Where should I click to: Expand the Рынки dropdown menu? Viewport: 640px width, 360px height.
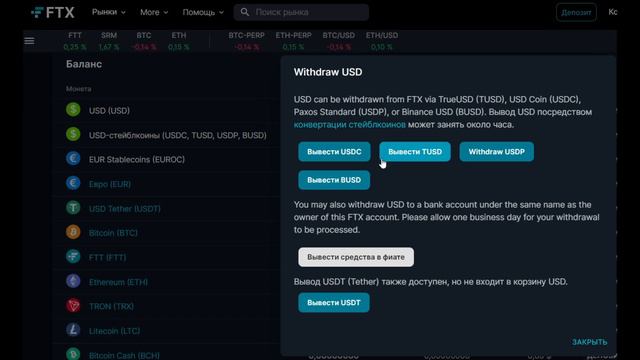(109, 12)
